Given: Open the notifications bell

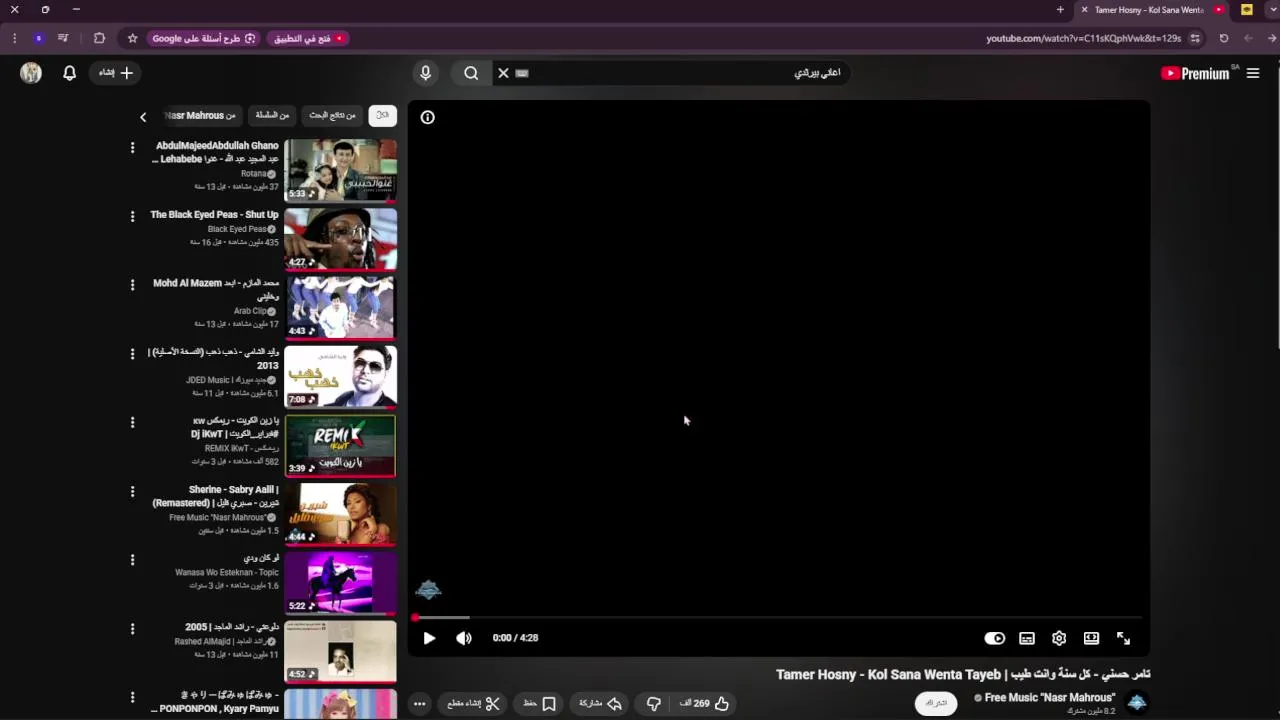Looking at the screenshot, I should [x=69, y=73].
